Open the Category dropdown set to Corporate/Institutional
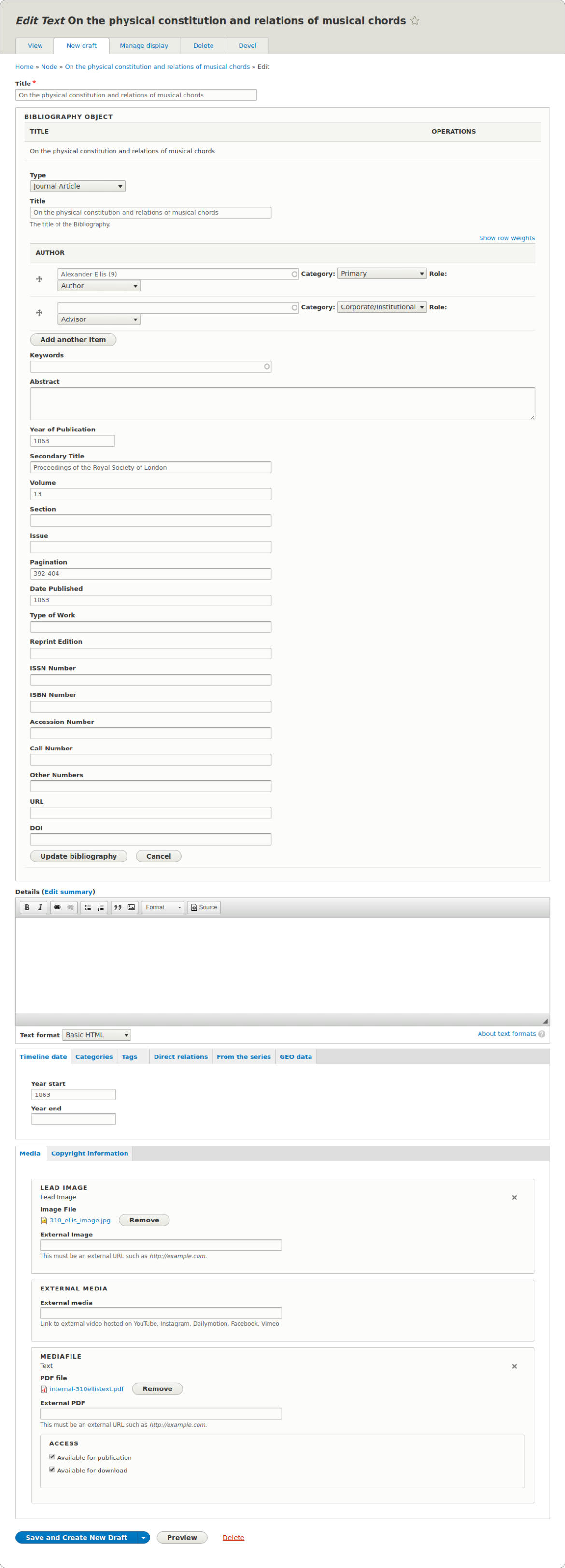The width and height of the screenshot is (565, 1568). (x=382, y=307)
